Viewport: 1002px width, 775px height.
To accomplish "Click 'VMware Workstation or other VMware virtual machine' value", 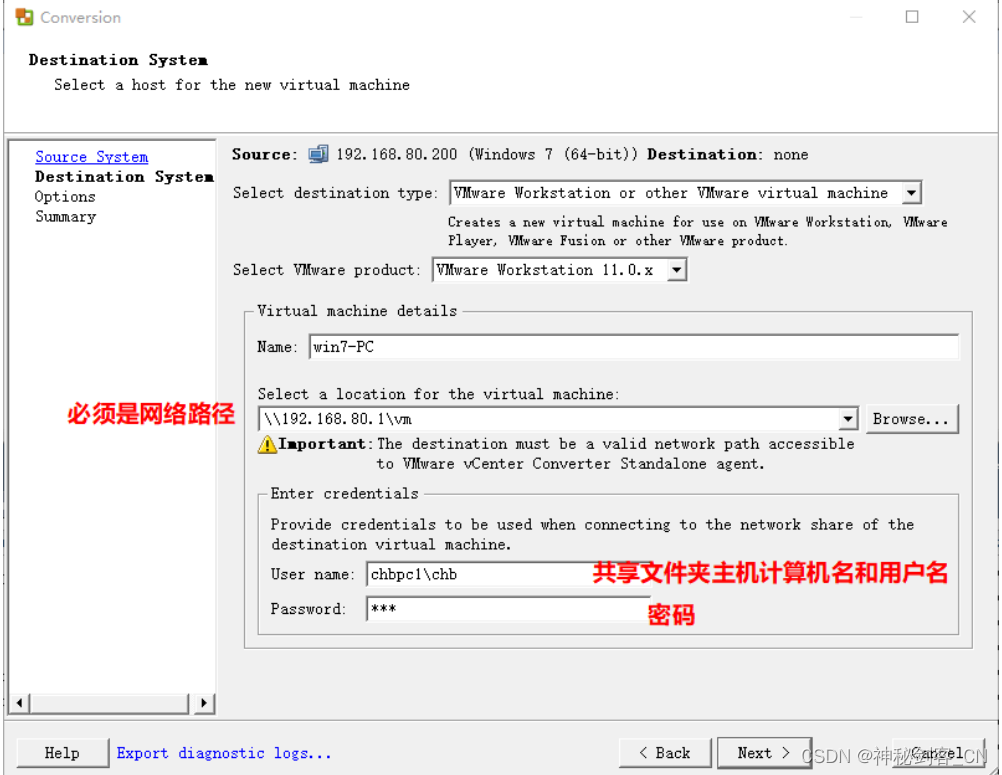I will pyautogui.click(x=671, y=192).
